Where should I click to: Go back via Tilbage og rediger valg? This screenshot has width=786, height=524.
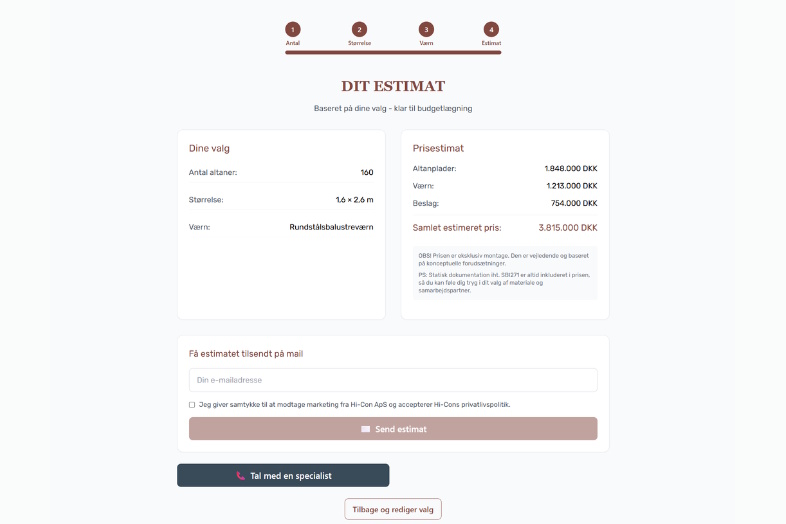[x=393, y=509]
